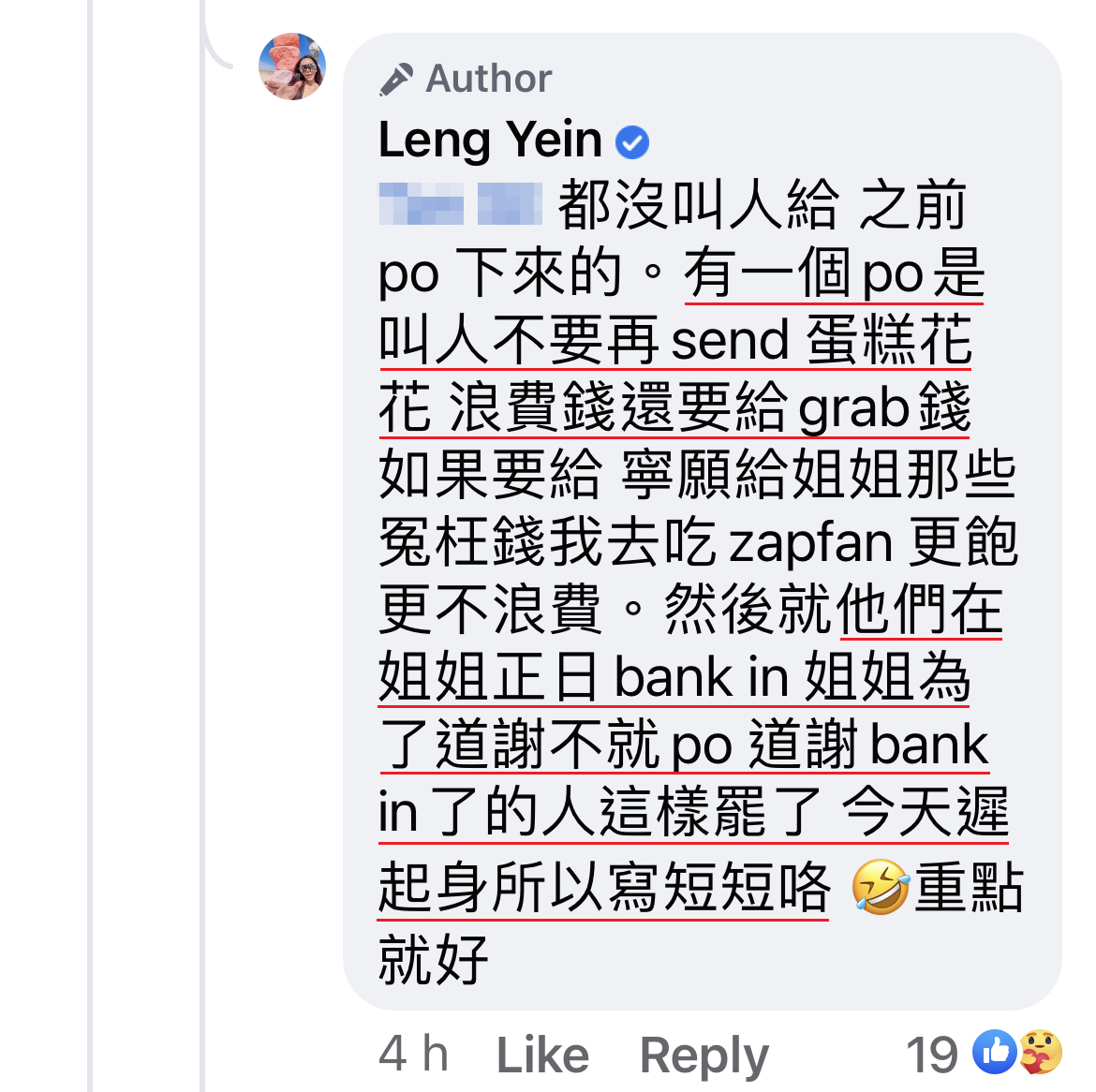Click the blue thumbs-up reaction icon
The image size is (1096, 1092).
[x=995, y=1052]
